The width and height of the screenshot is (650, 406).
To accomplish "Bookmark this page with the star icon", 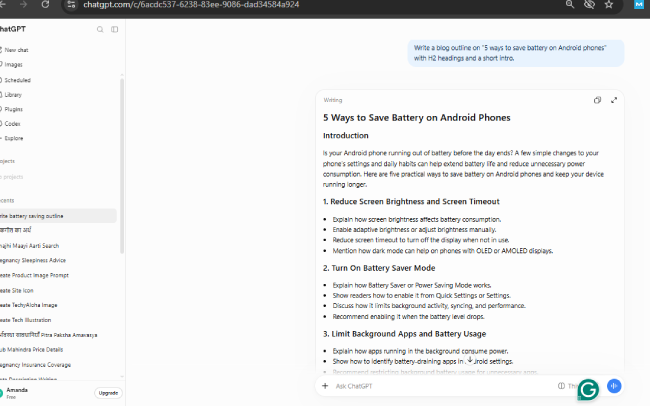I will click(x=609, y=5).
